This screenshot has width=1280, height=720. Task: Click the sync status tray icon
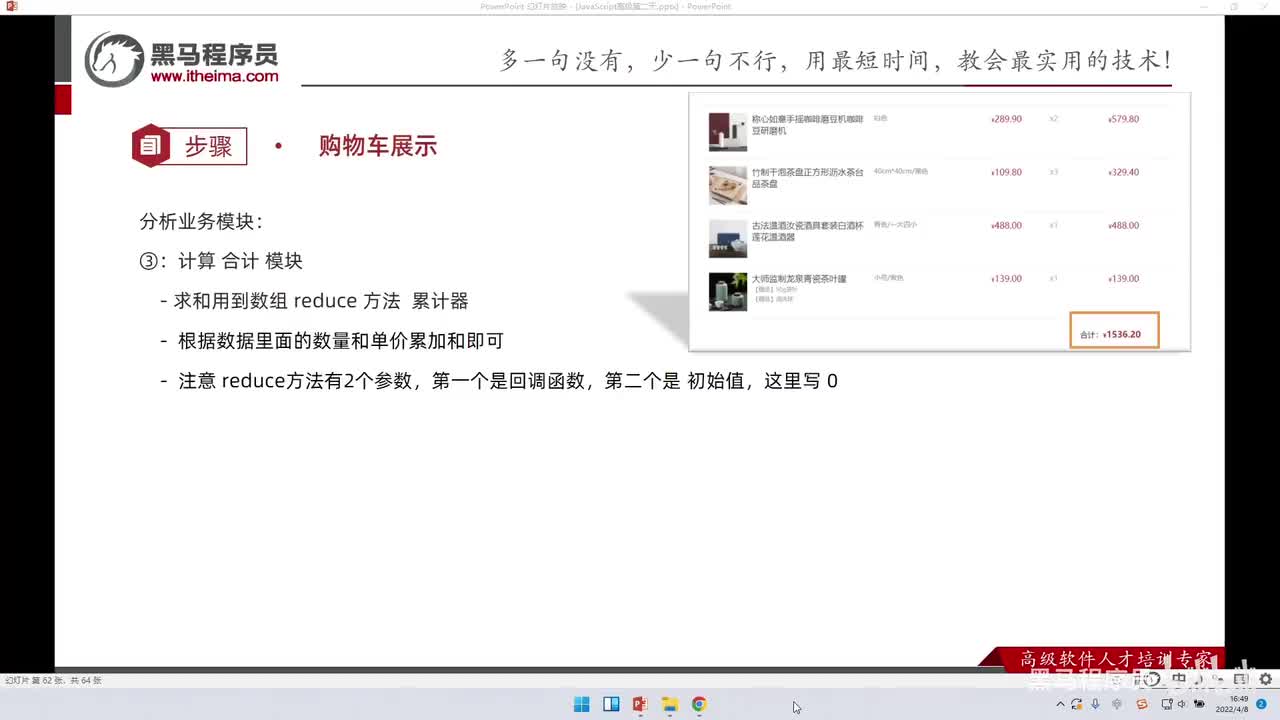coord(1076,704)
